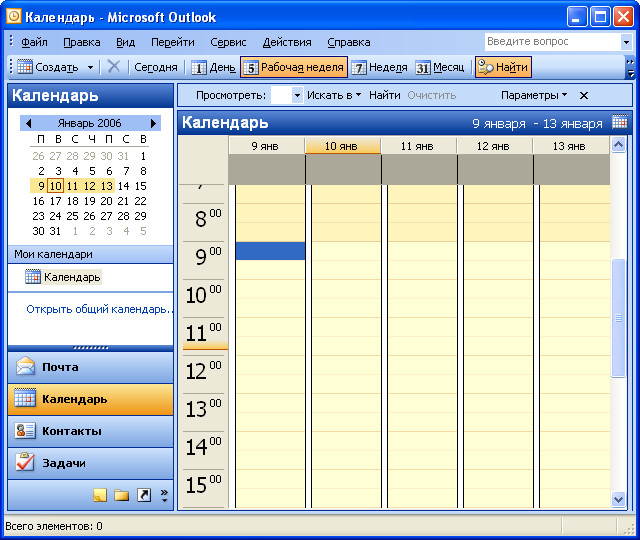Open the Почта navigation pane
Viewport: 640px width, 540px height.
pyautogui.click(x=91, y=367)
